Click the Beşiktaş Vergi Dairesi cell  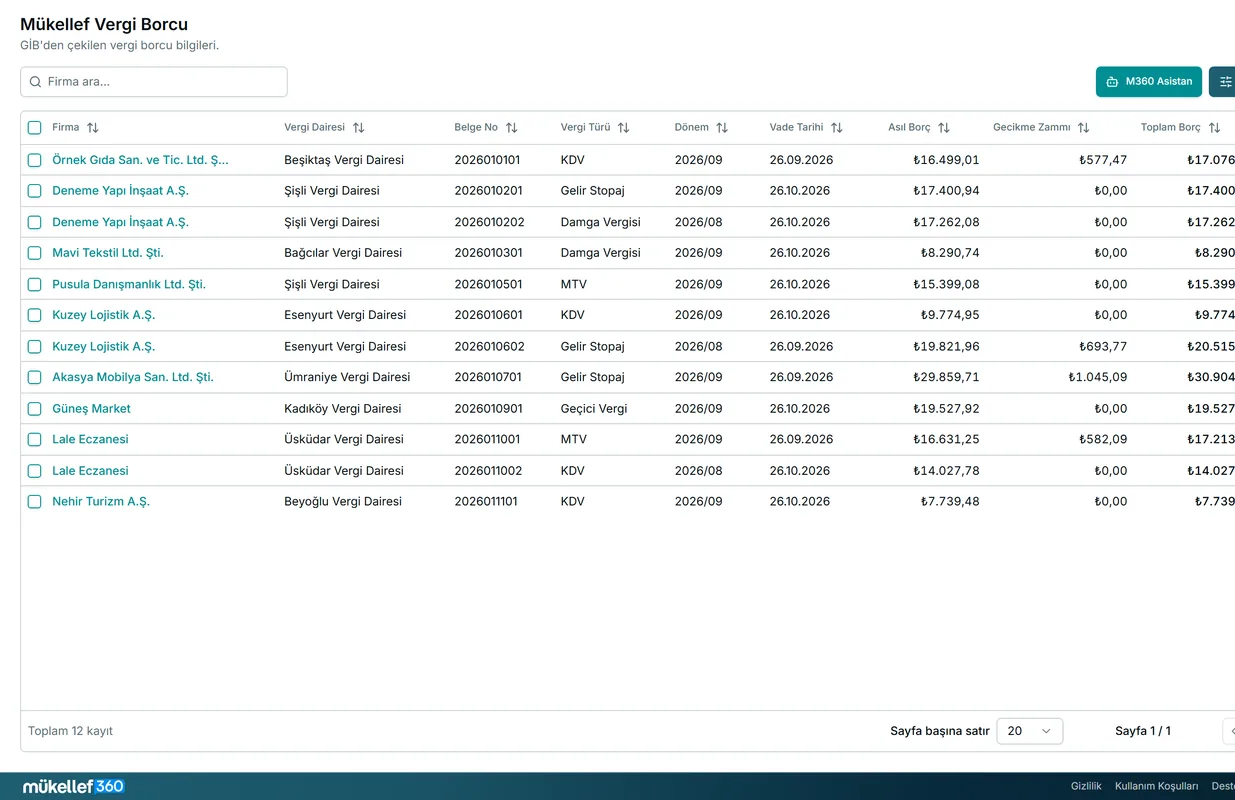[x=344, y=160]
